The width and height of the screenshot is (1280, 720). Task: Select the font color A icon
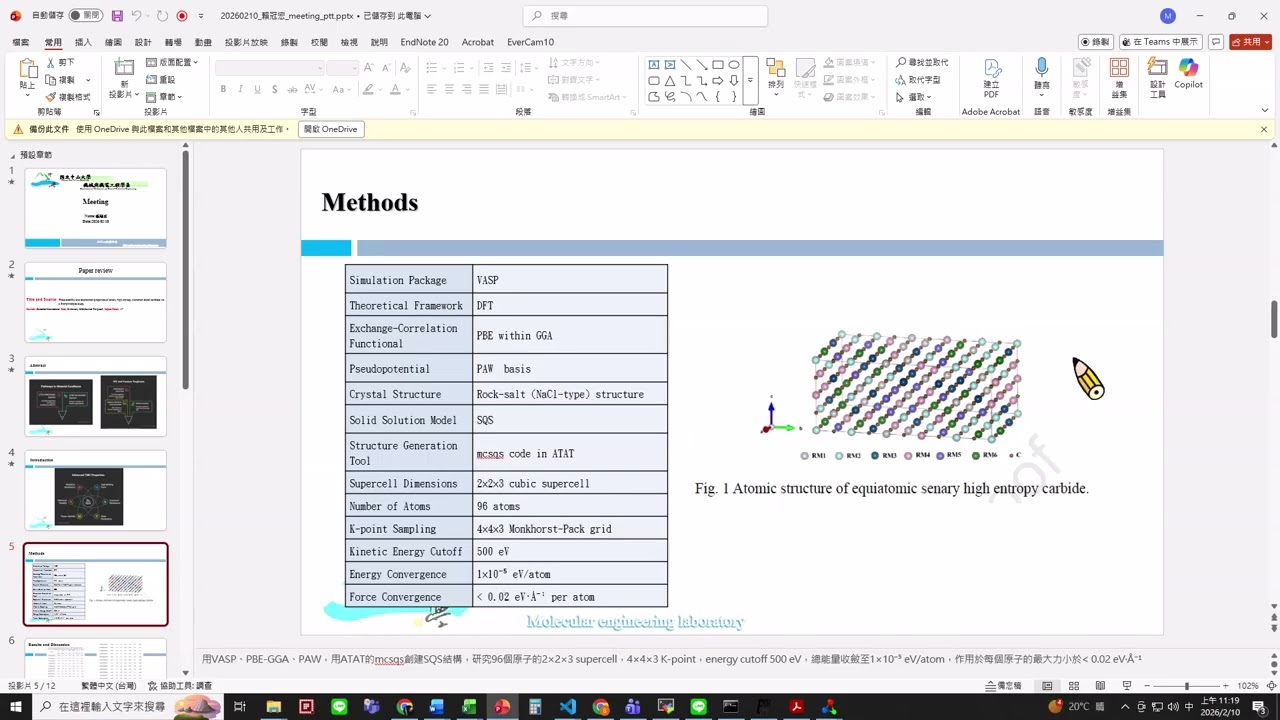click(395, 89)
